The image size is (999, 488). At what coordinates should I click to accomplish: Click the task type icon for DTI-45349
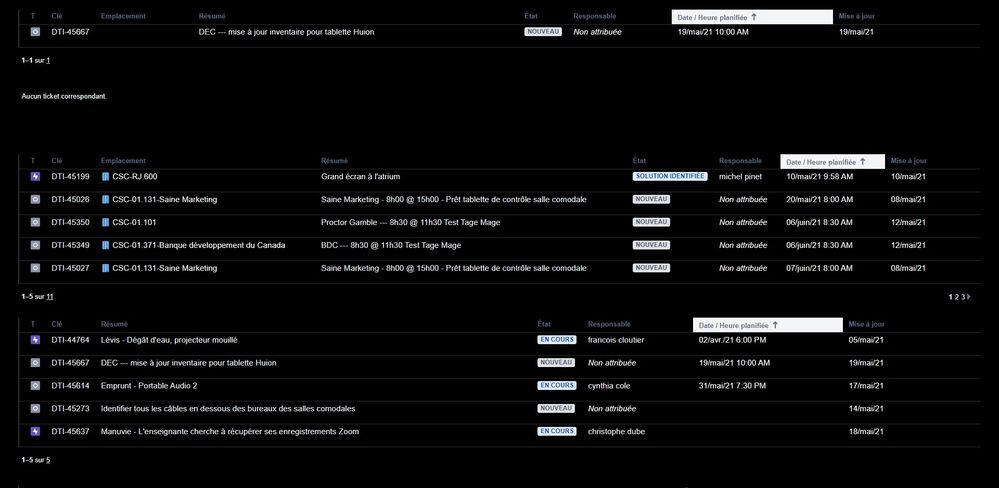point(35,245)
